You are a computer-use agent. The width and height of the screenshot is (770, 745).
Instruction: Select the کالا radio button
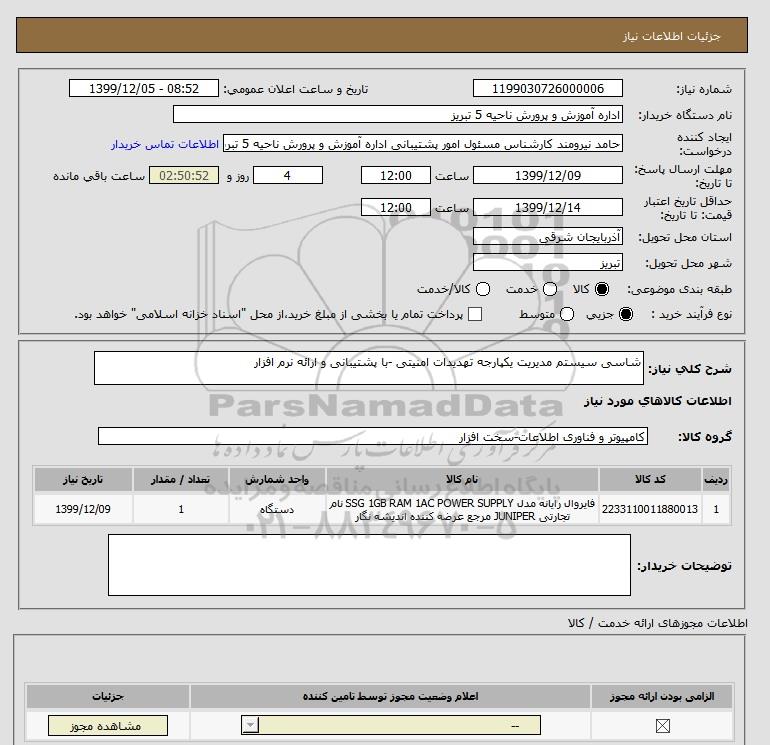602,289
